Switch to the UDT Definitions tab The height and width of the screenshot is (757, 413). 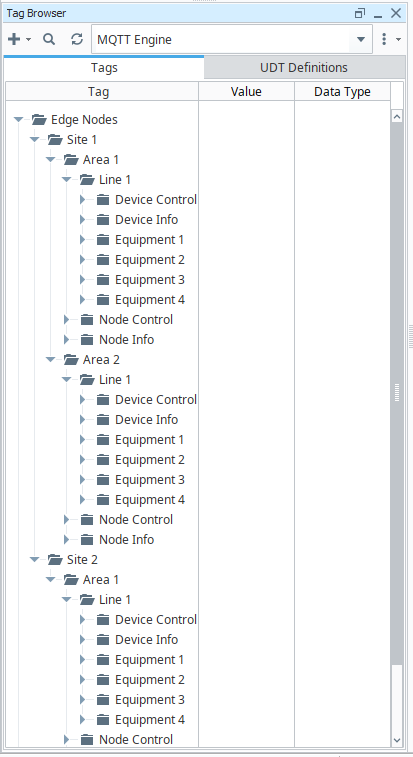304,67
